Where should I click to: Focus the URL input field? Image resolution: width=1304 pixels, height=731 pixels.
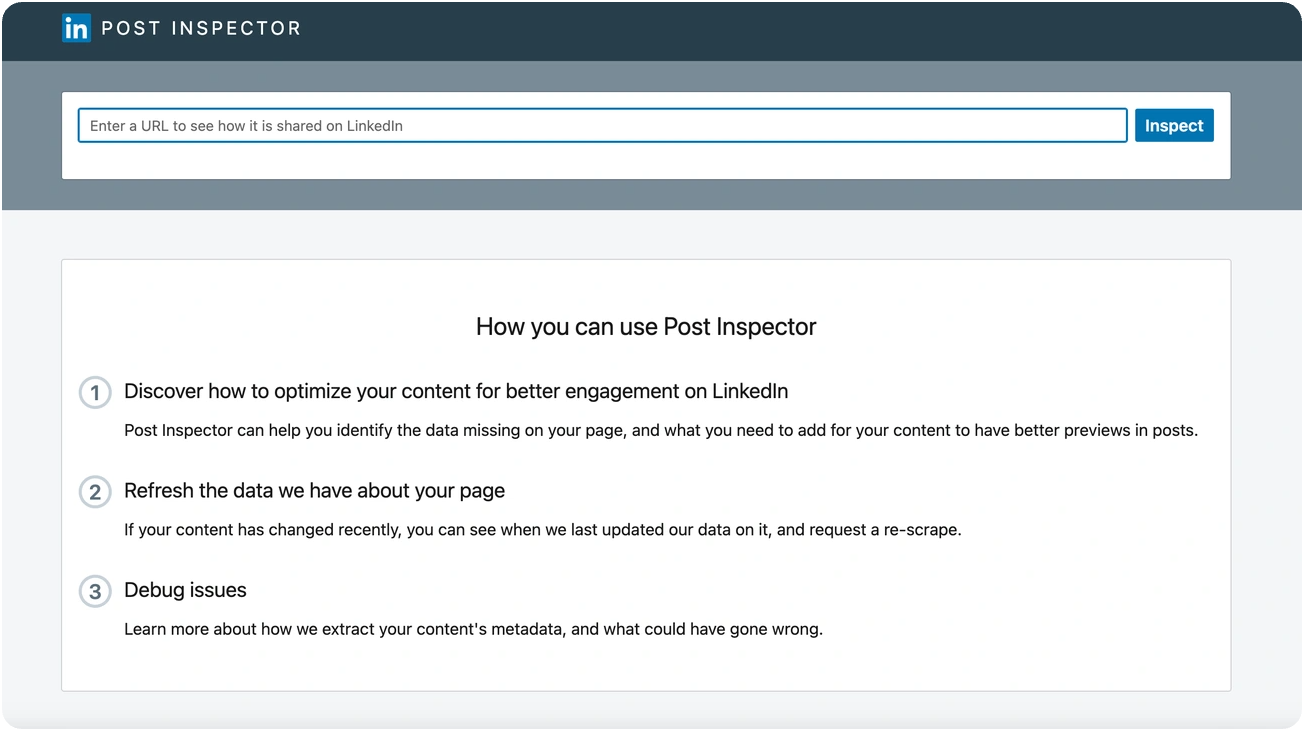click(x=603, y=126)
